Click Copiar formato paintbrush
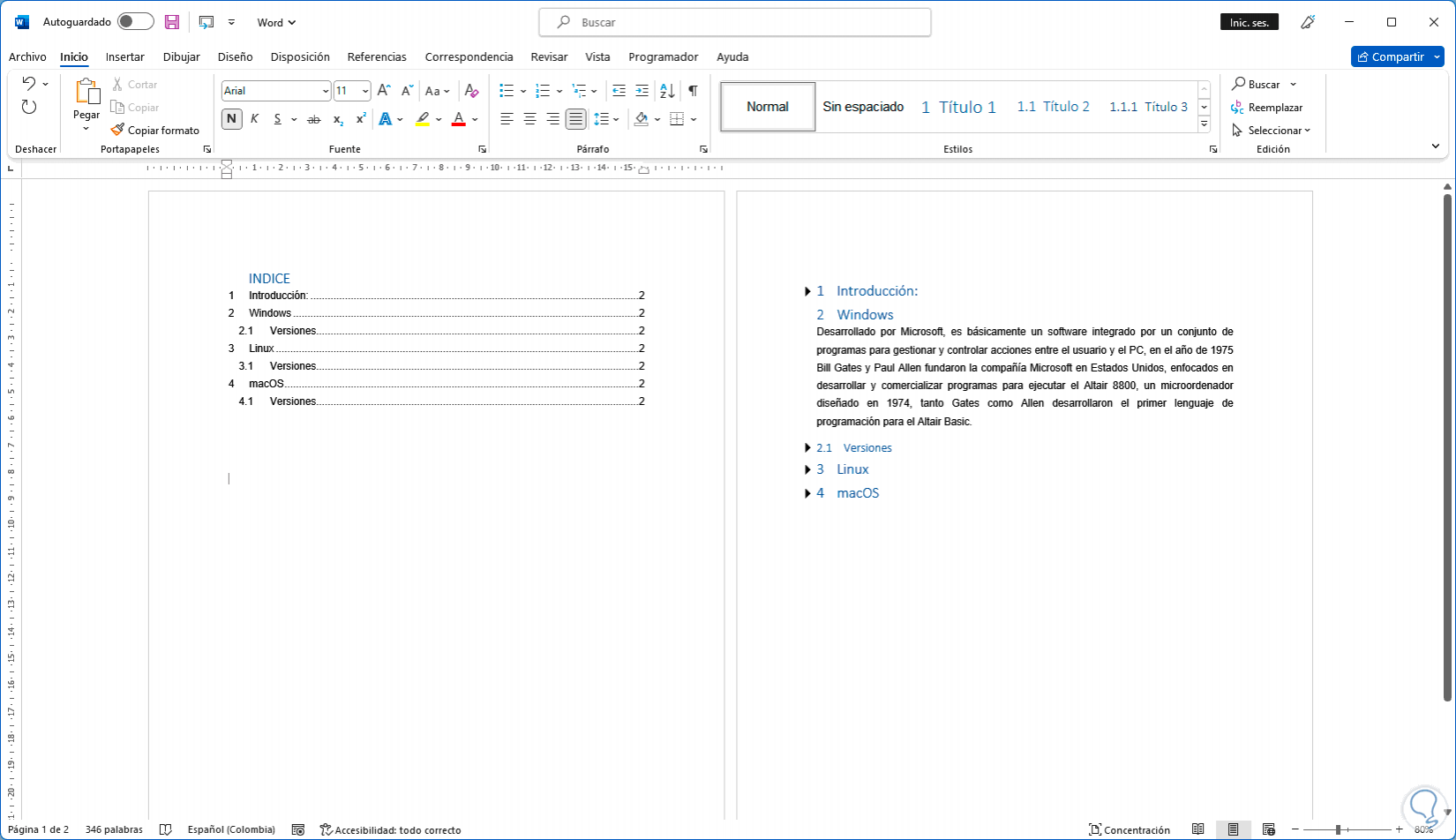Image resolution: width=1456 pixels, height=840 pixels. tap(155, 131)
